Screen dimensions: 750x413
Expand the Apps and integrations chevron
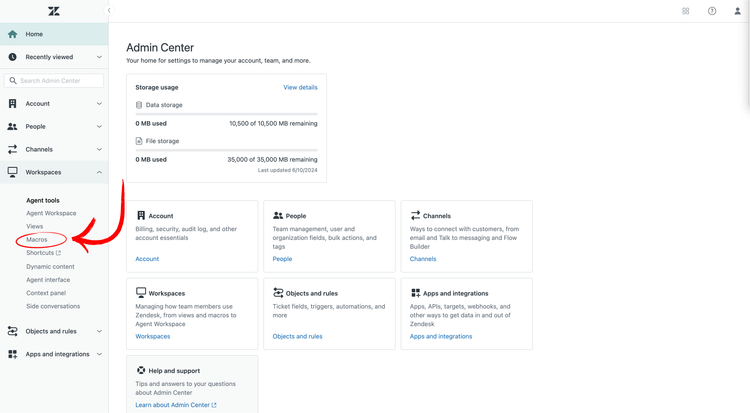99,354
